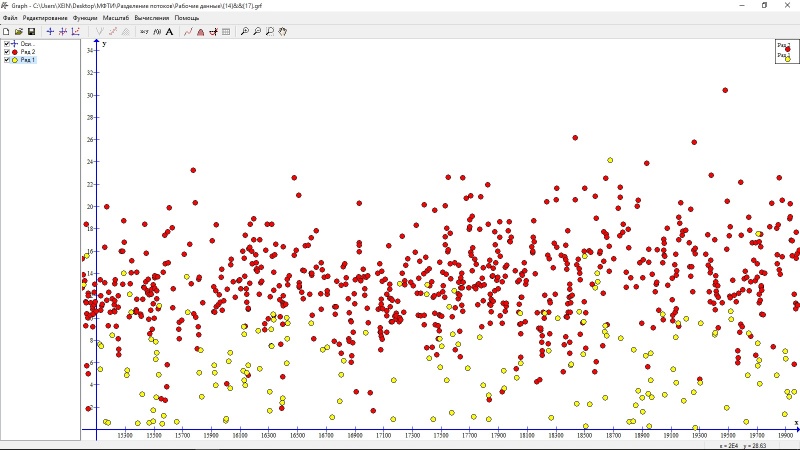This screenshot has width=800, height=450.
Task: Insert a relation (x<y icon)
Action: [144, 32]
